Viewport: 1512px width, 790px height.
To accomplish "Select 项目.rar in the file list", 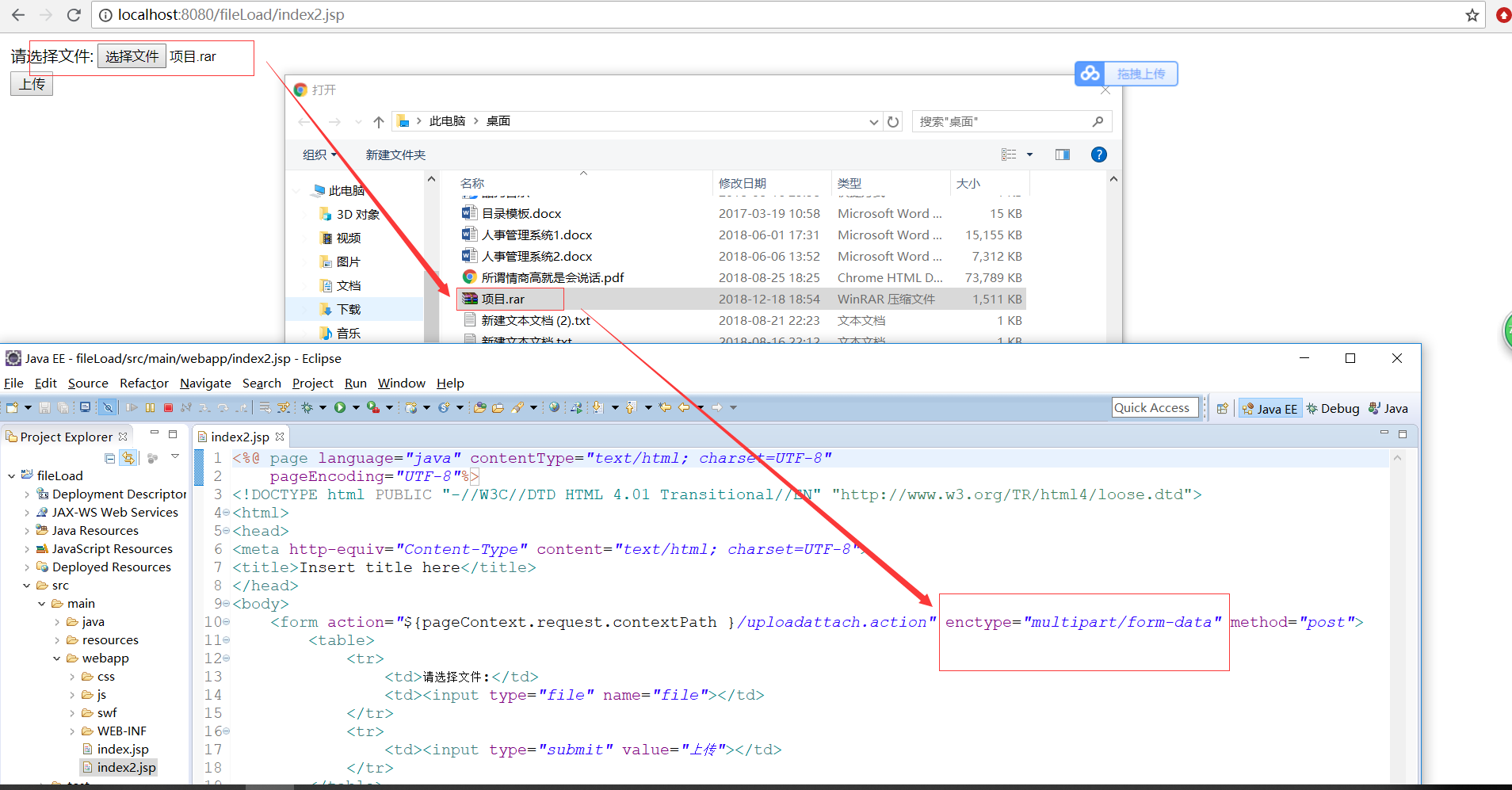I will click(741, 299).
